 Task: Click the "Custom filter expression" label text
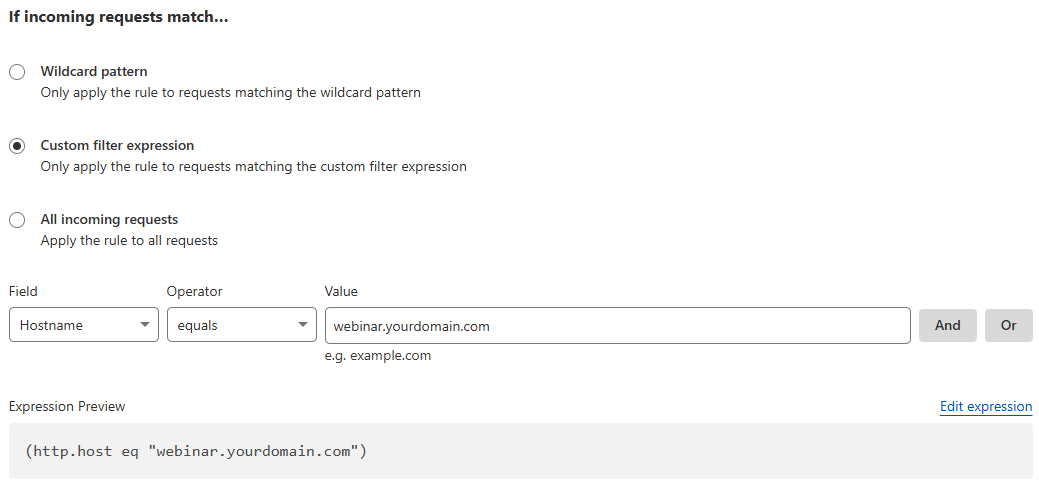pos(117,146)
